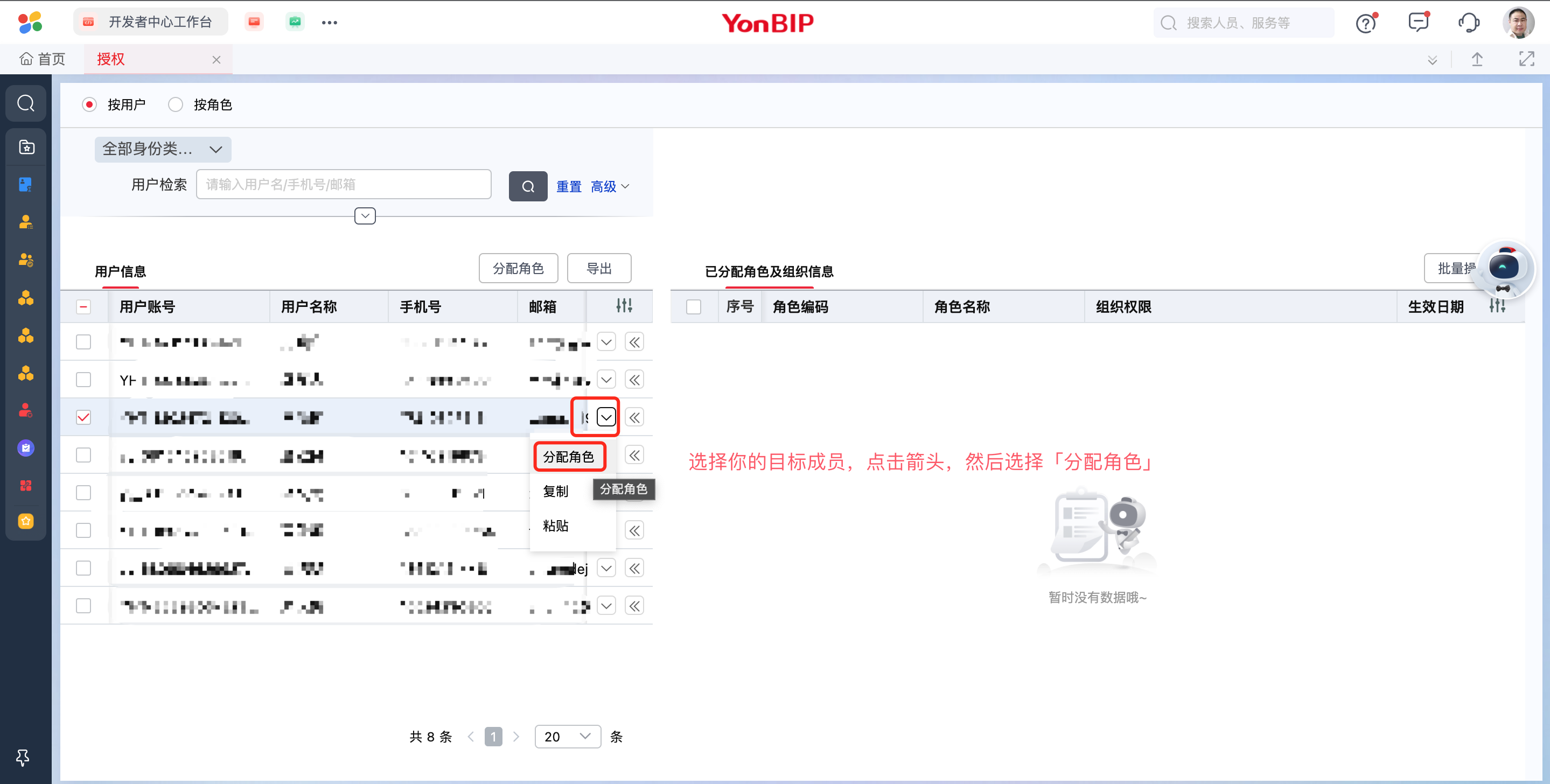Click the 重置 reset link

568,186
